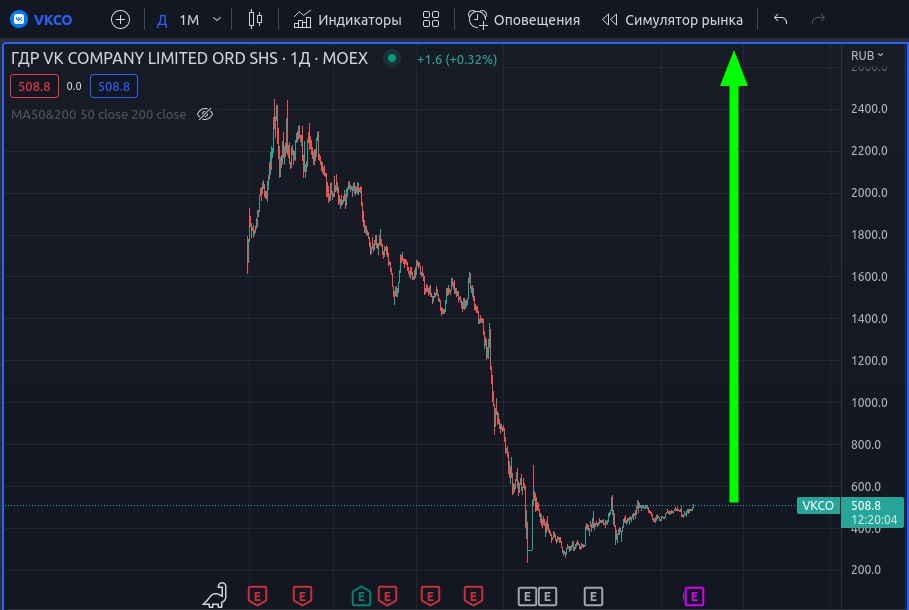Open the first white E earnings marker

[526, 596]
